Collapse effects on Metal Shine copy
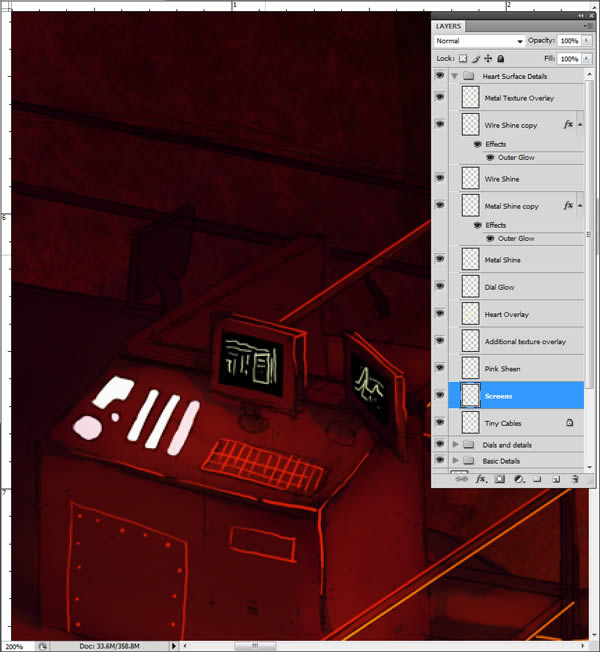 coord(580,205)
